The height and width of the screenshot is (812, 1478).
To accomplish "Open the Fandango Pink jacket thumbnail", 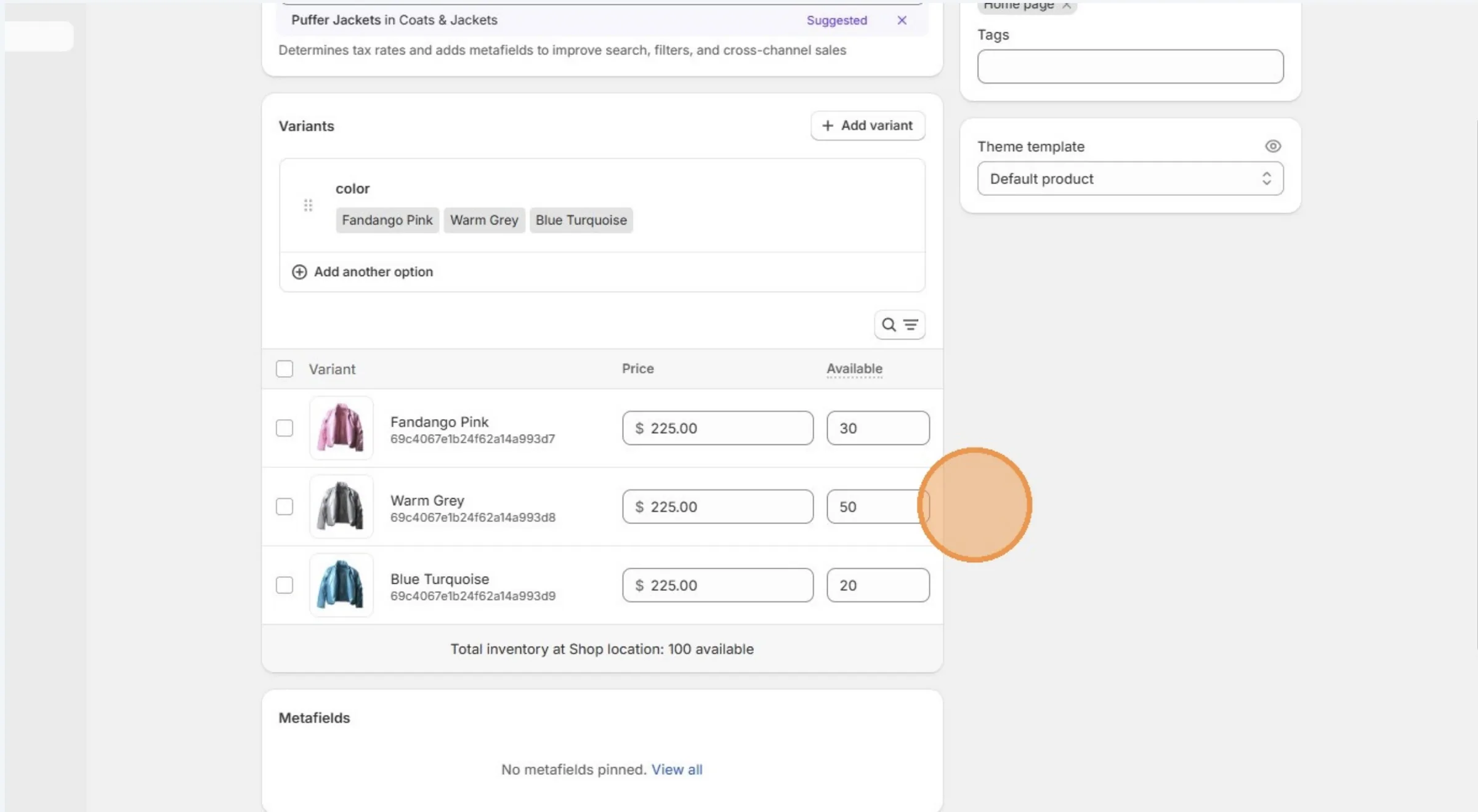I will 341,428.
